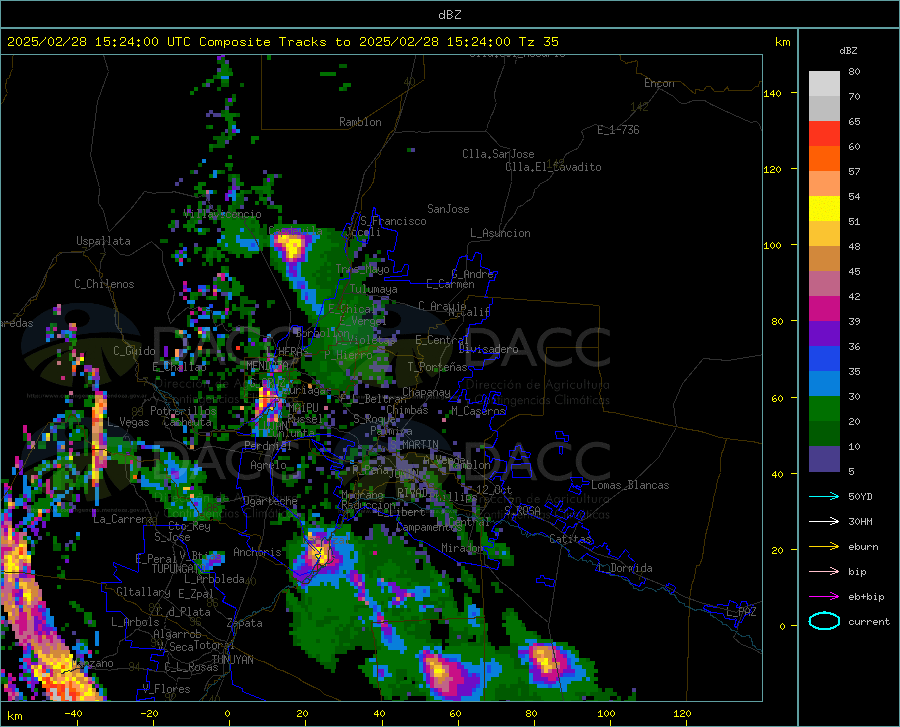The image size is (900, 727).
Task: Click the 65 value on the dBZ scale
Action: point(854,122)
